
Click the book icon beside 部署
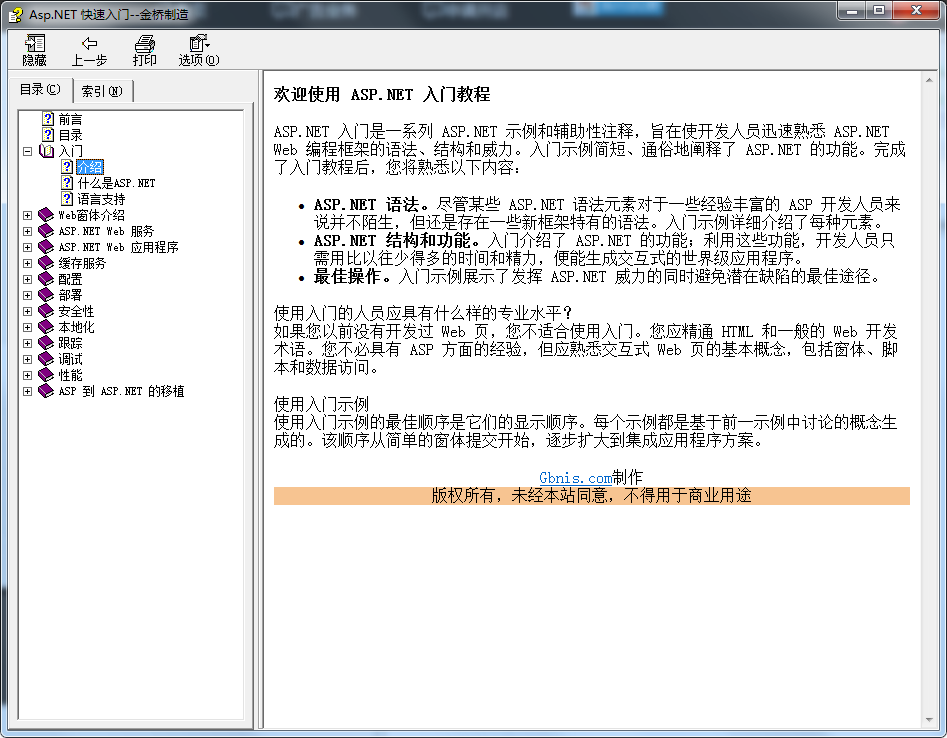pos(44,294)
